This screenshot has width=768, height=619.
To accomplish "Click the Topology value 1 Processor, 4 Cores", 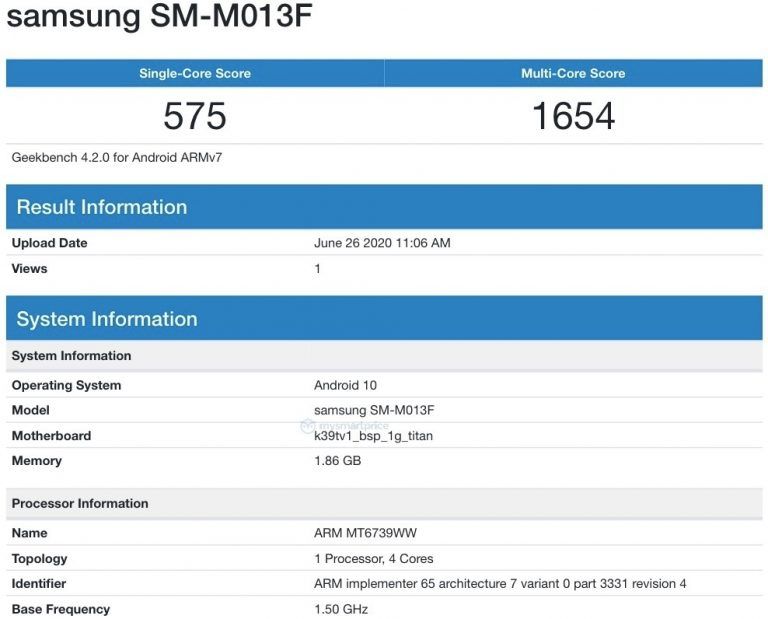I will pos(374,559).
